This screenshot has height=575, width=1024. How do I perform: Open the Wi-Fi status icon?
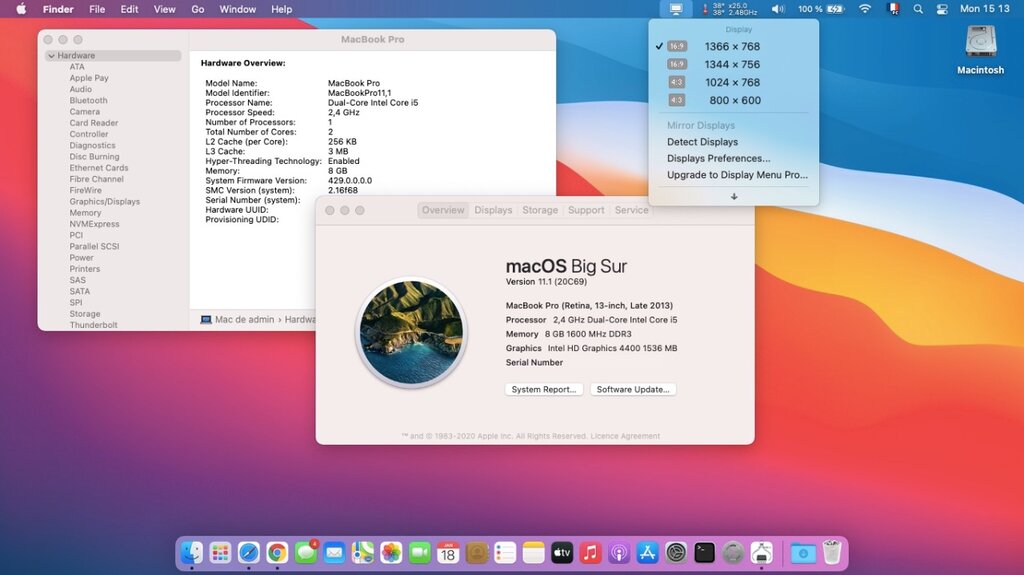tap(865, 9)
